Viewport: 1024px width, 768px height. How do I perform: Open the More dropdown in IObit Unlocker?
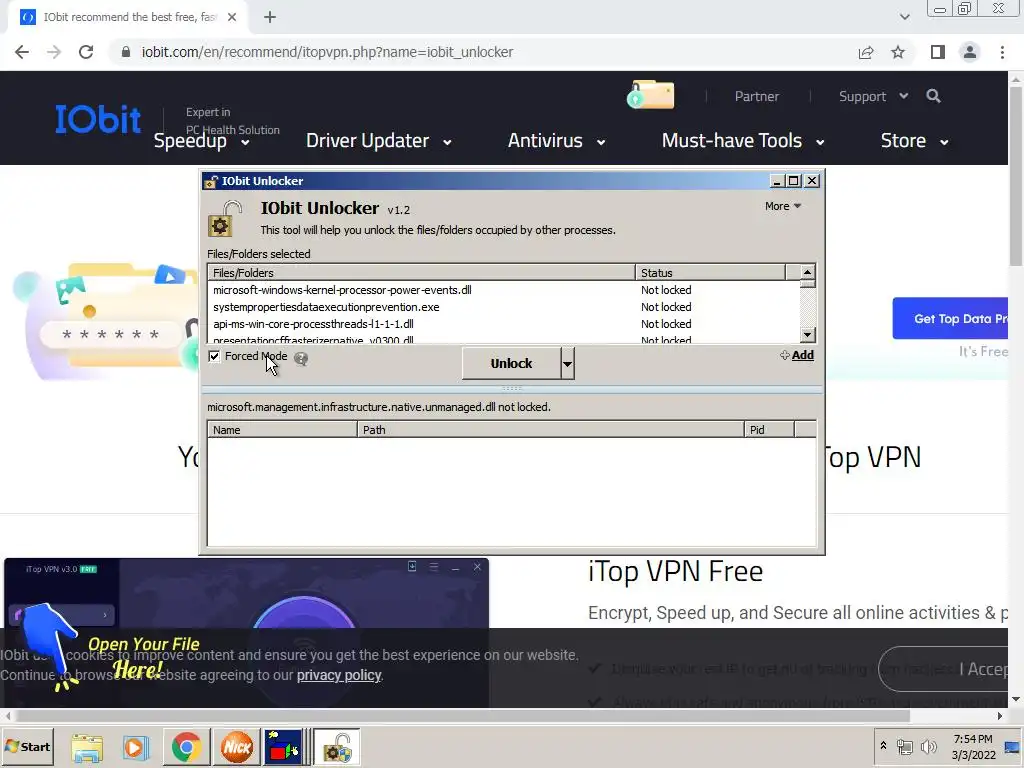coord(783,206)
